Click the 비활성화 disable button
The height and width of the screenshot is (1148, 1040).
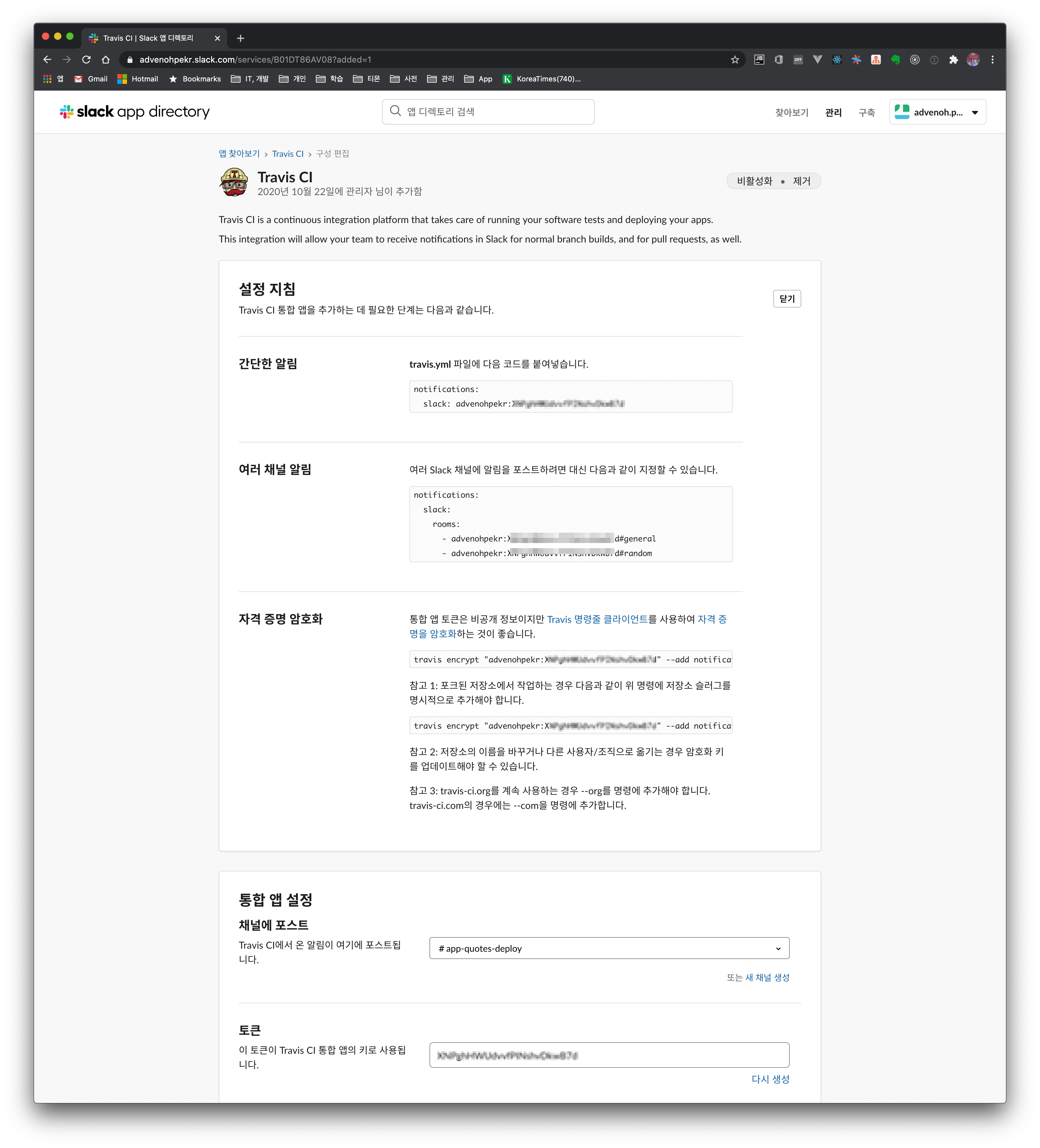pyautogui.click(x=754, y=181)
